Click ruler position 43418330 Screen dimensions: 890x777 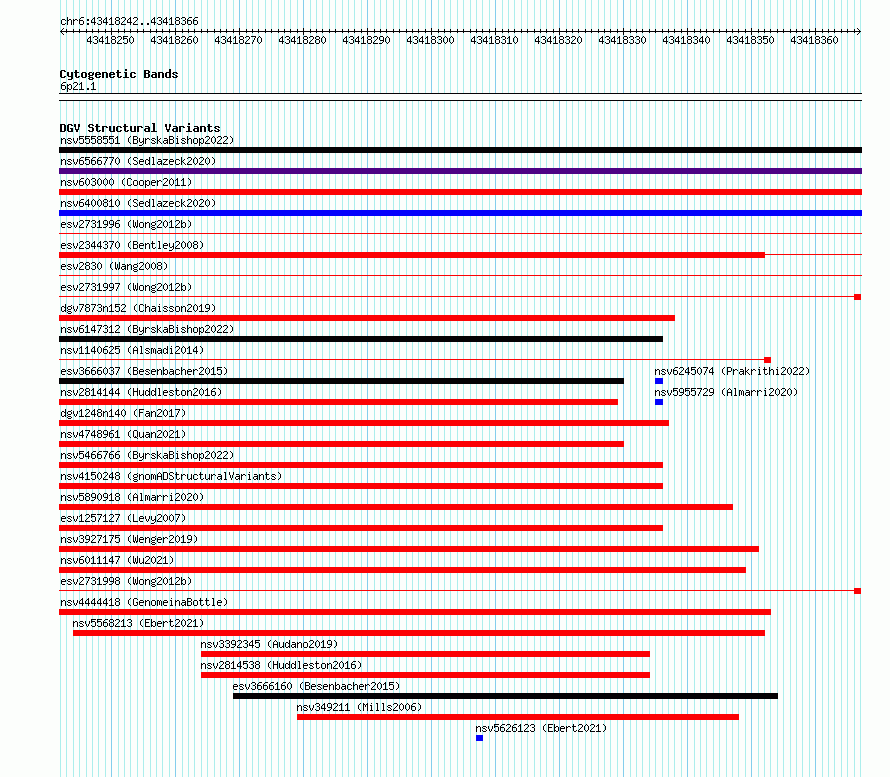[622, 40]
